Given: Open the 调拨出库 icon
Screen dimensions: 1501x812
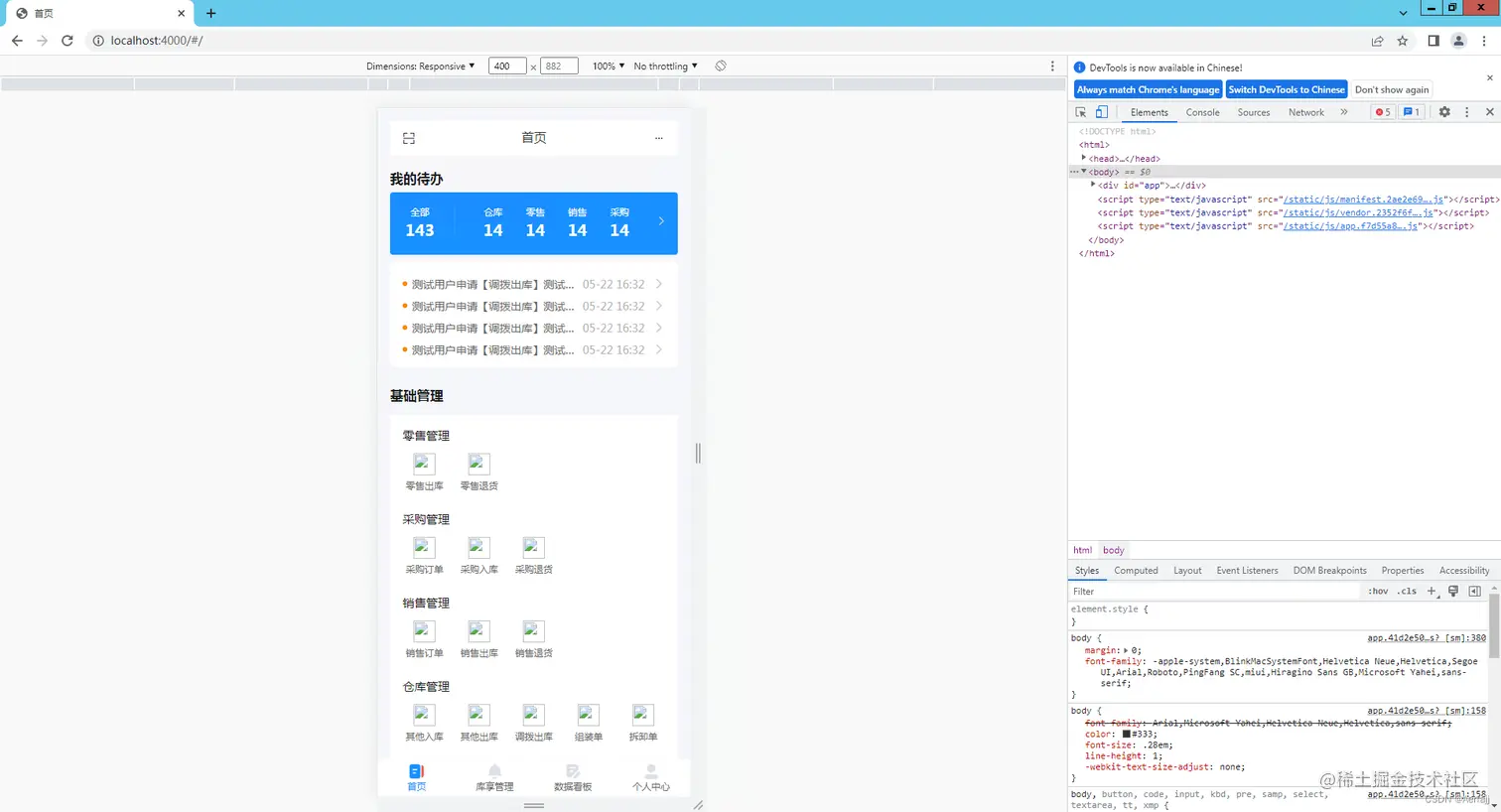Looking at the screenshot, I should coord(533,714).
